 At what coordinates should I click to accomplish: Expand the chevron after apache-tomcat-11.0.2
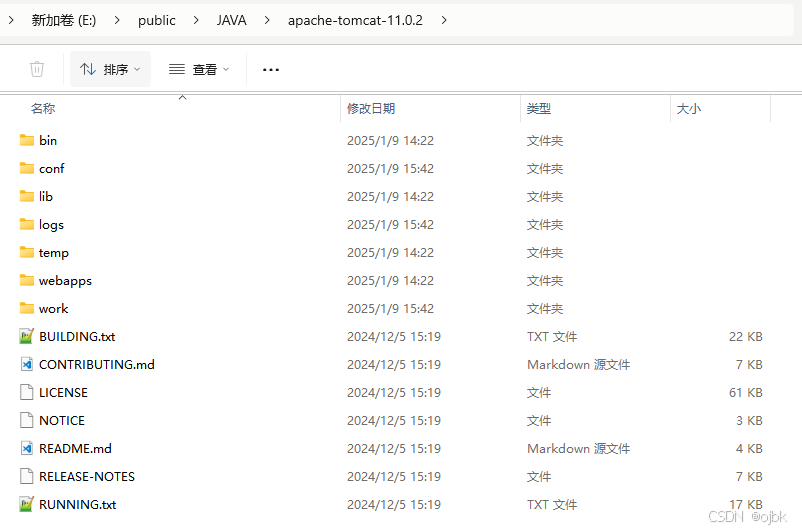coord(444,20)
